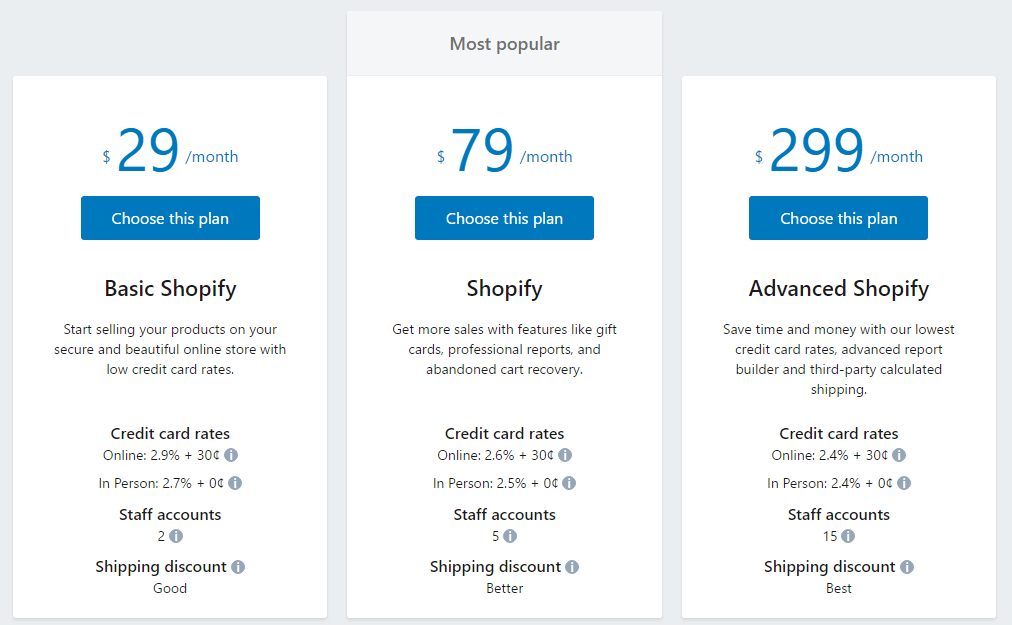Click Advanced Shopify 'Staff accounts' heading
Screen dimensions: 1012x625
tap(838, 515)
